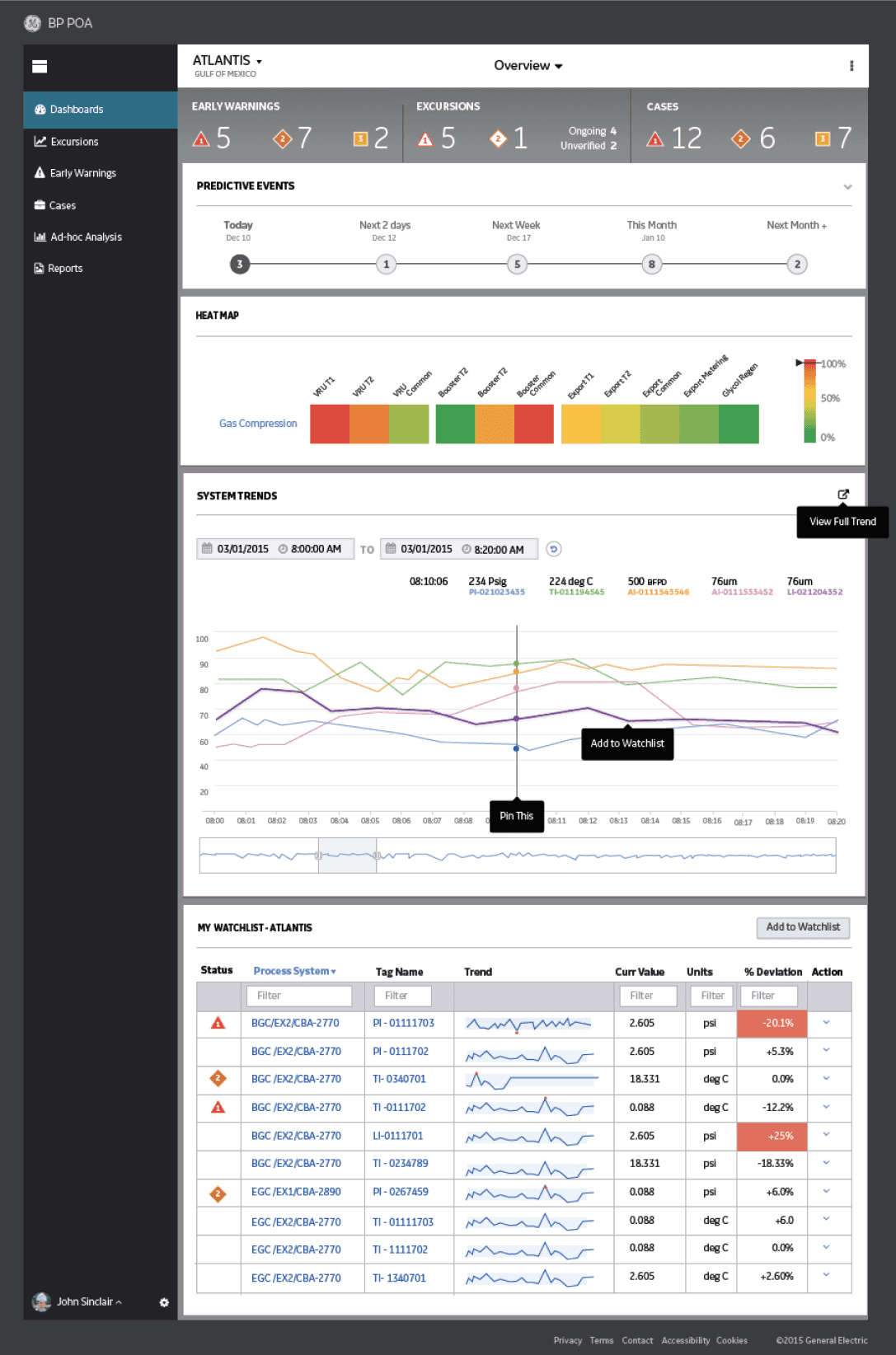This screenshot has height=1355, width=896.
Task: Click View Full Trend tooltip
Action: [x=842, y=522]
